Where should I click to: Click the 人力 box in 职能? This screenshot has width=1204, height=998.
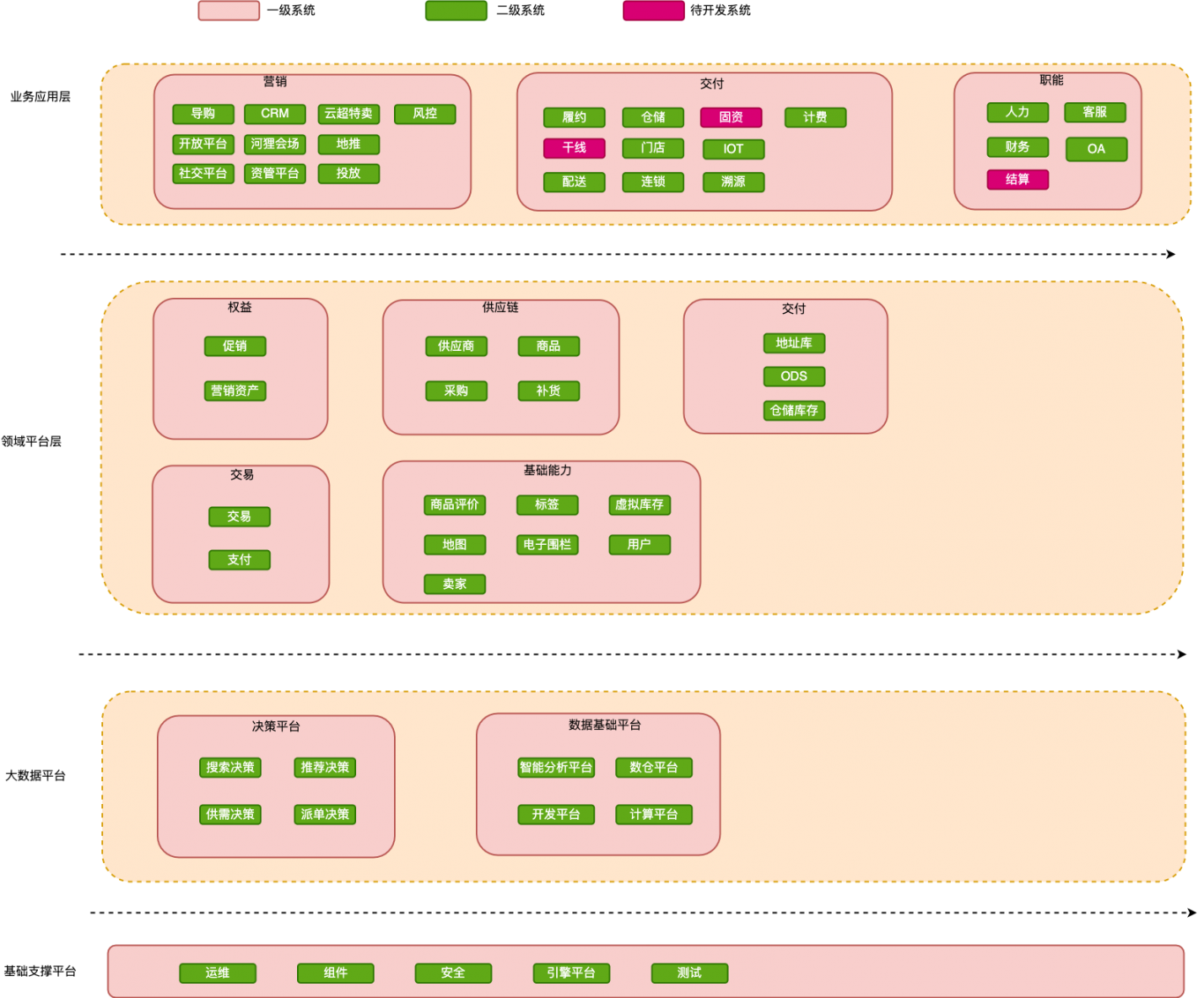[1018, 112]
